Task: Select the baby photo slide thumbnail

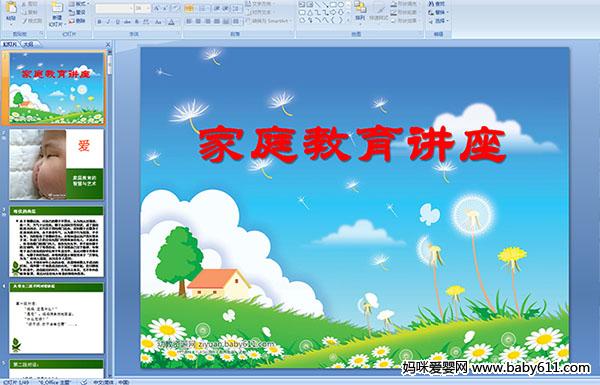Action: coord(56,165)
